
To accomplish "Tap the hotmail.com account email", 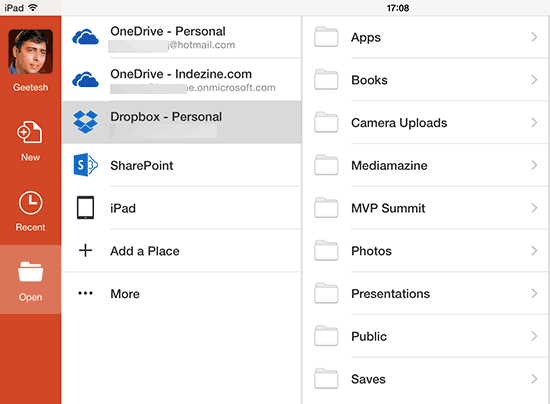I will (202, 45).
